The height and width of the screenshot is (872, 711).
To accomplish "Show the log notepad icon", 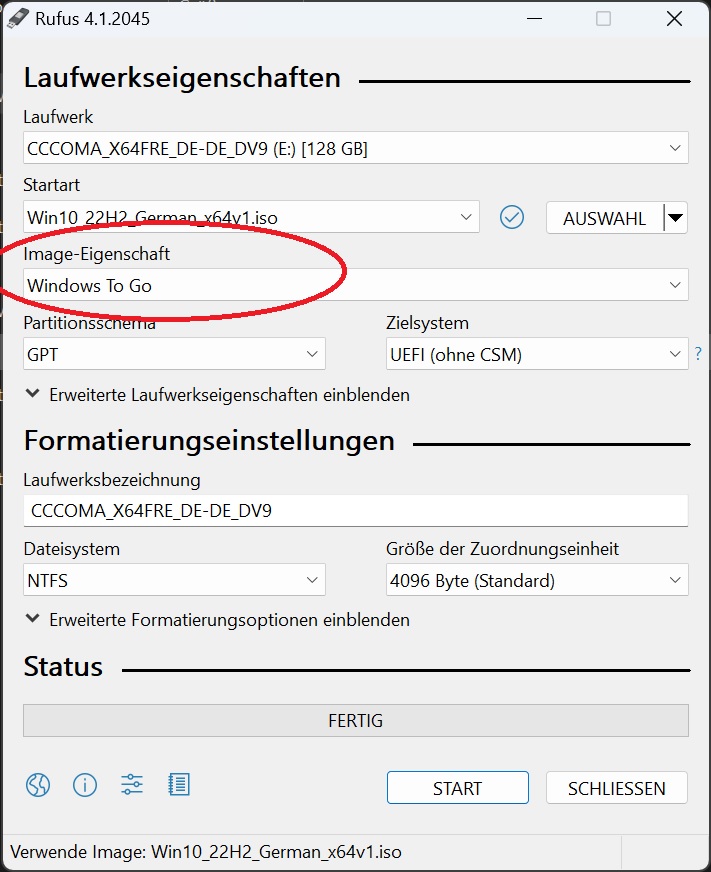I will [179, 785].
